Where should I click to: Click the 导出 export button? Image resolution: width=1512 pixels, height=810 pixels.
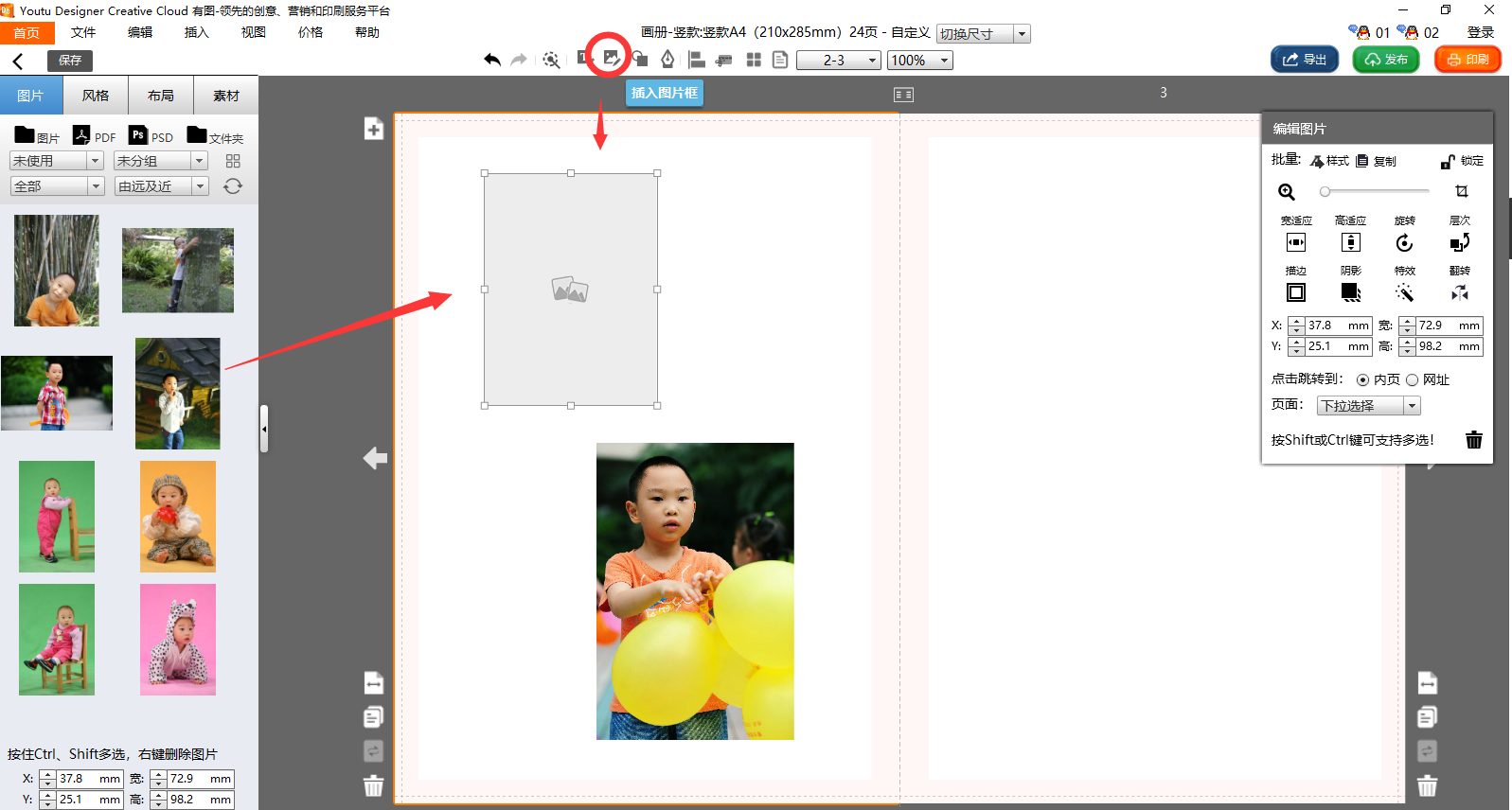pyautogui.click(x=1304, y=60)
